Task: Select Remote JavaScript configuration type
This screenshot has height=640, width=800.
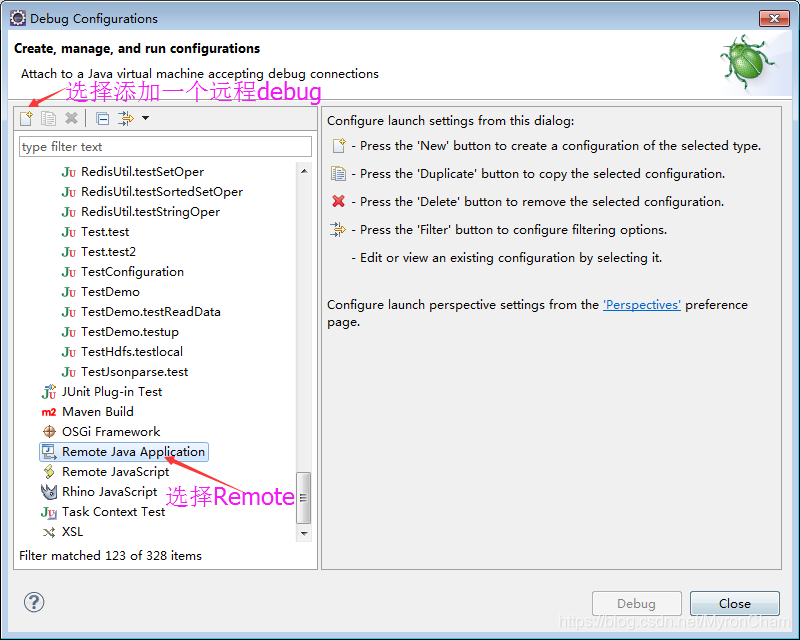Action: (x=115, y=472)
